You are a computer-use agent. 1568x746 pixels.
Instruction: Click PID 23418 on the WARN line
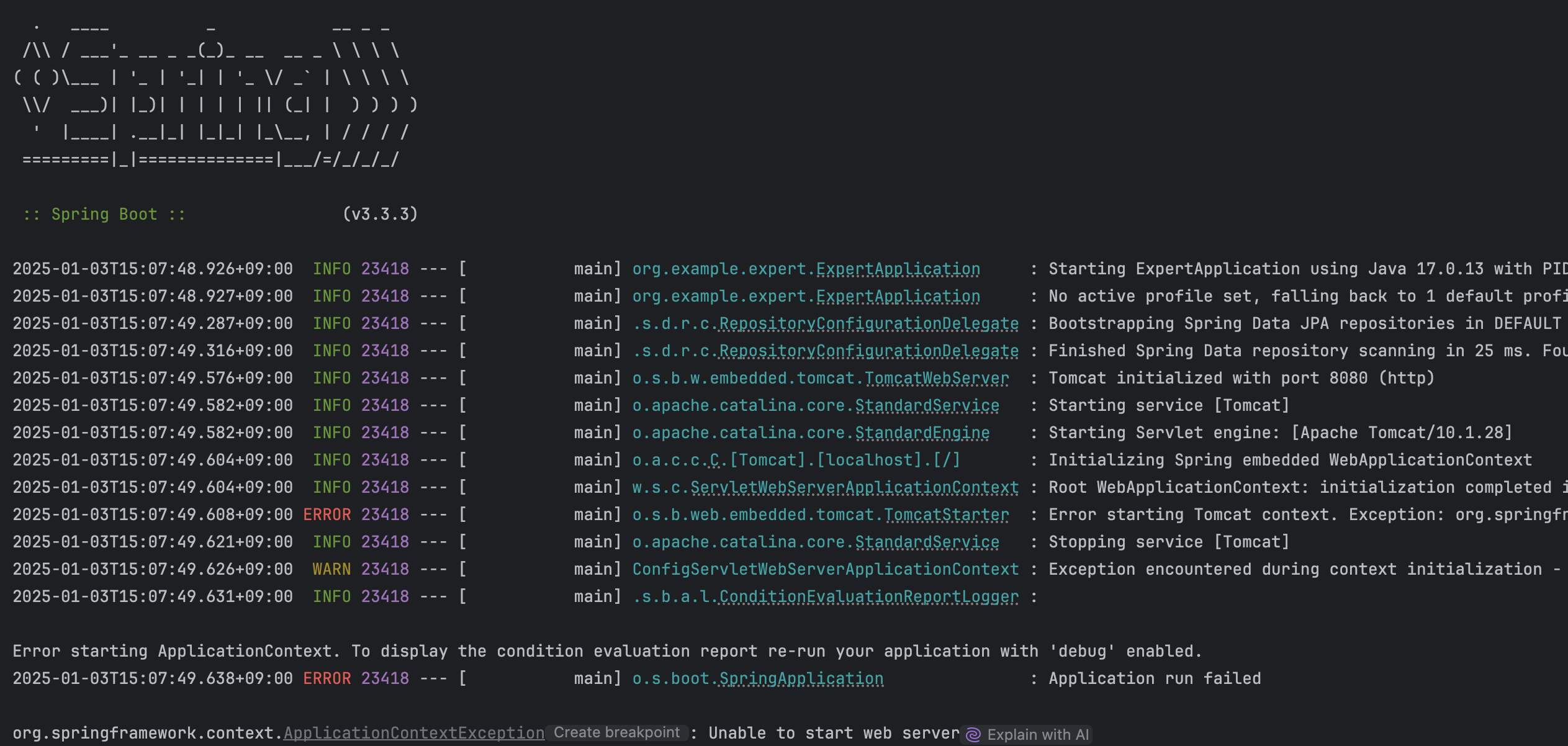point(385,569)
